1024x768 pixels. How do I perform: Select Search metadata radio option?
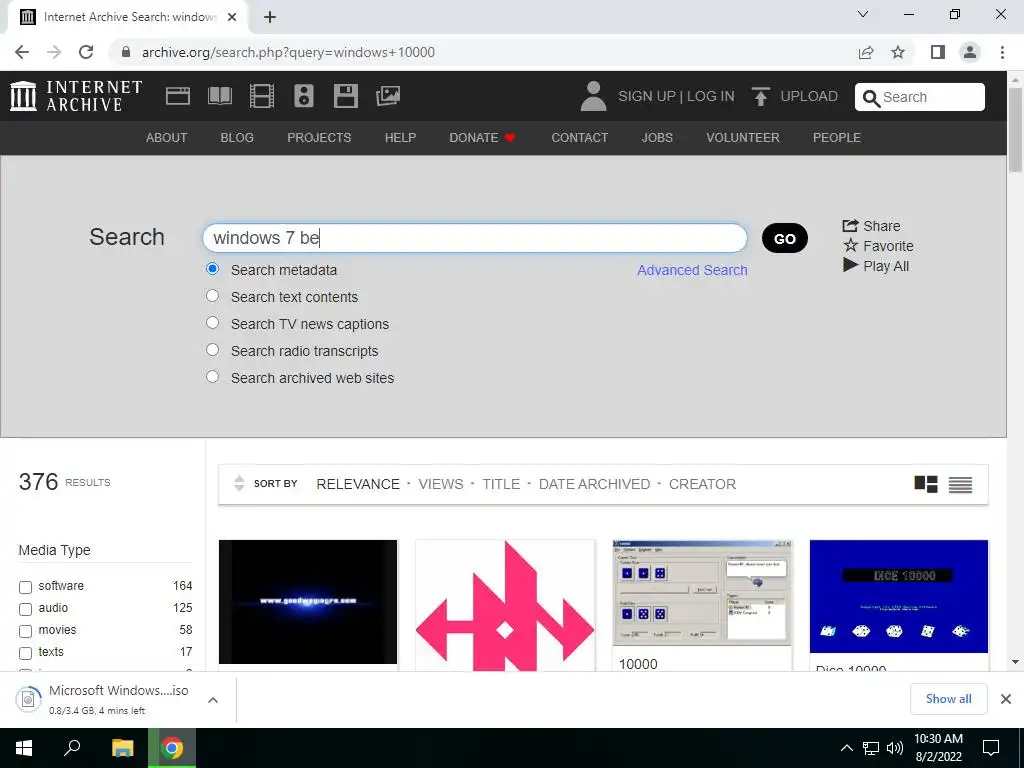(x=212, y=269)
